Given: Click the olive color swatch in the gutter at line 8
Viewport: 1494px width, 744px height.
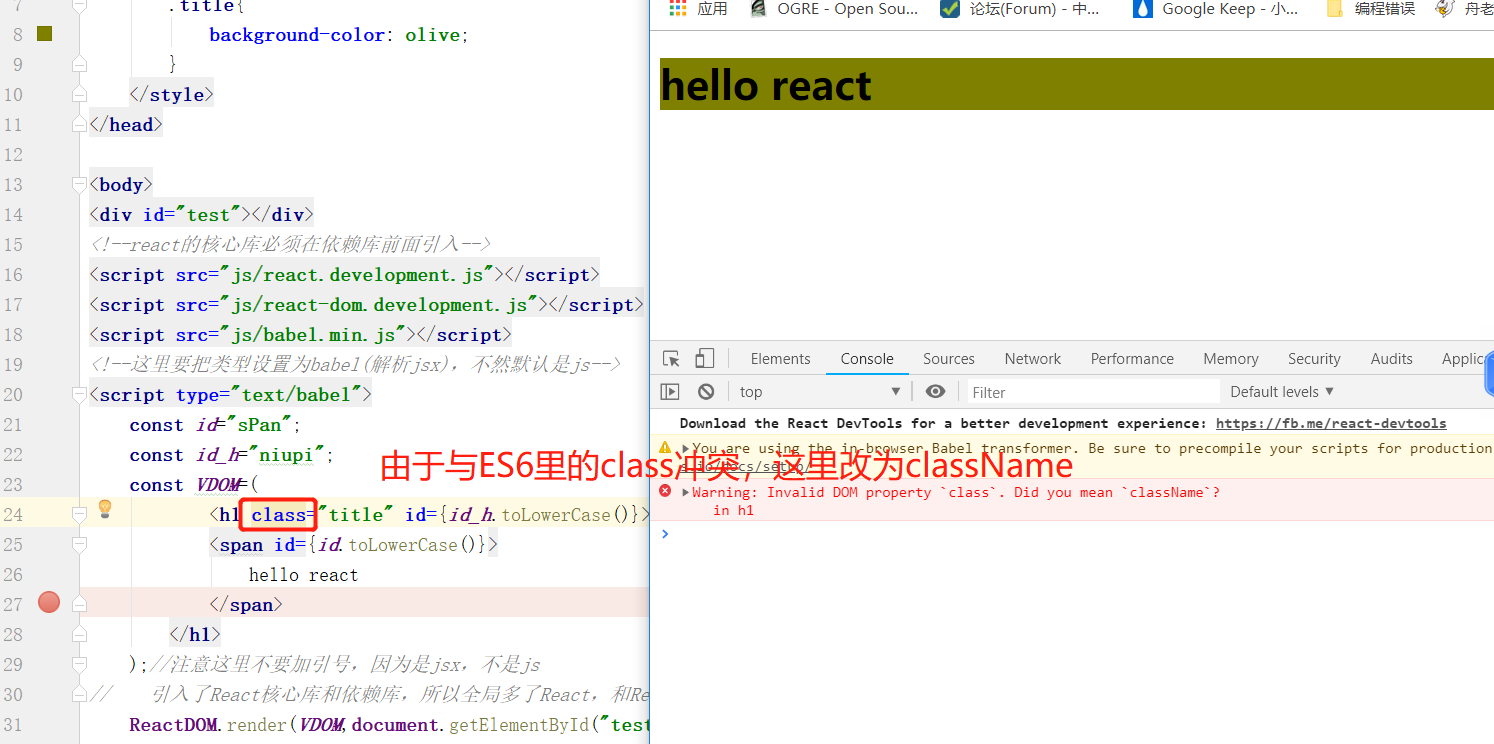Looking at the screenshot, I should pyautogui.click(x=44, y=35).
